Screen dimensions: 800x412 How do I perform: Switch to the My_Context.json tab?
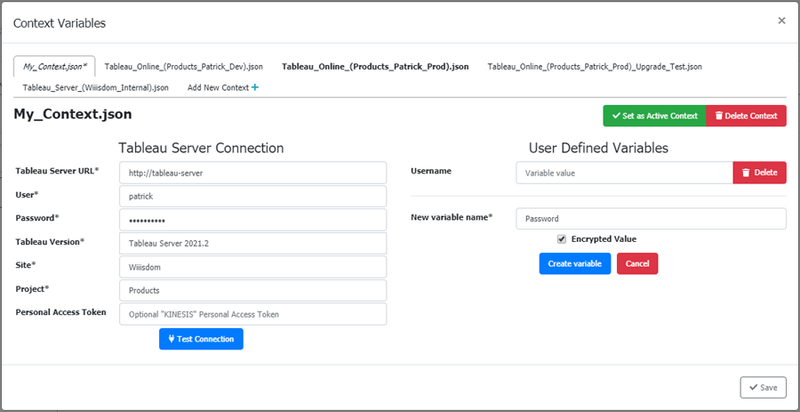pos(55,66)
